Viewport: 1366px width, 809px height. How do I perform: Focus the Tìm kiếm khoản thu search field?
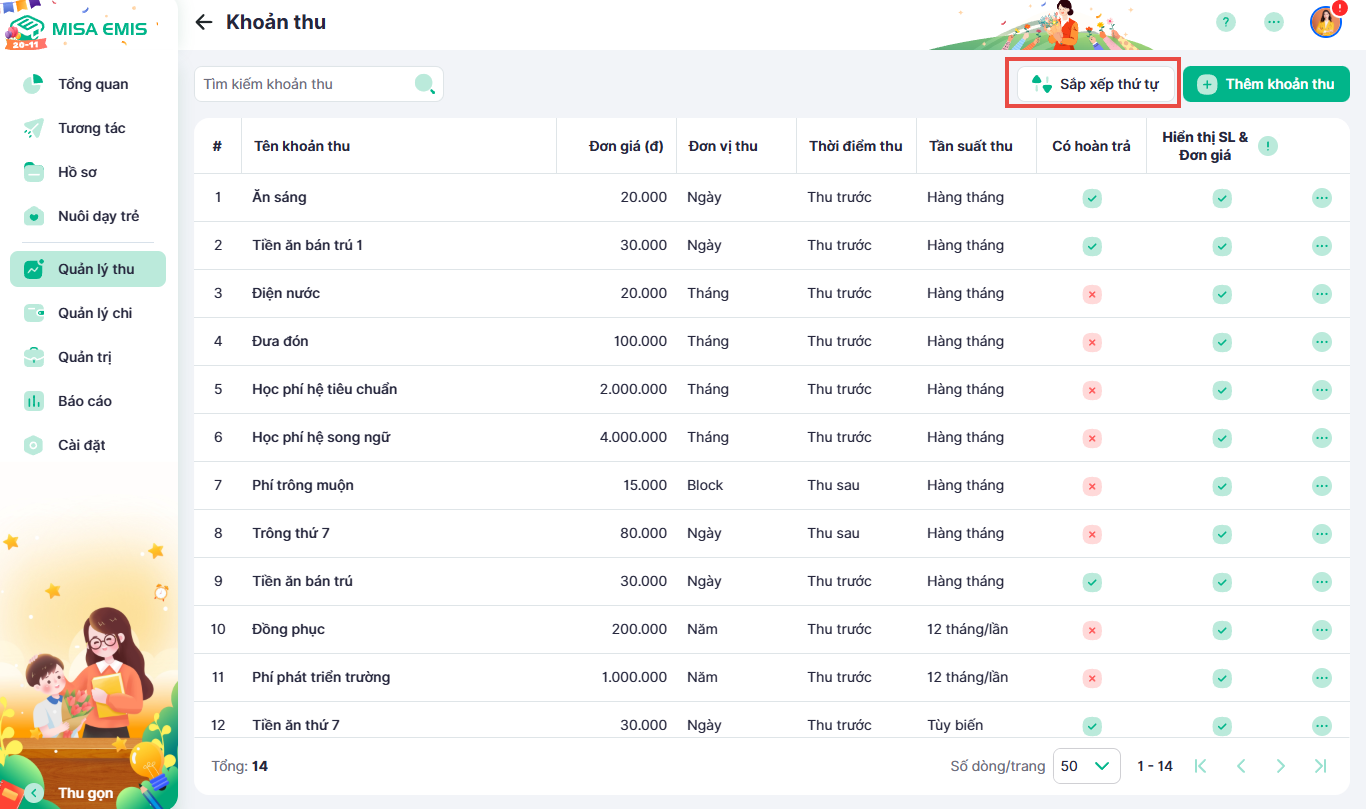305,84
